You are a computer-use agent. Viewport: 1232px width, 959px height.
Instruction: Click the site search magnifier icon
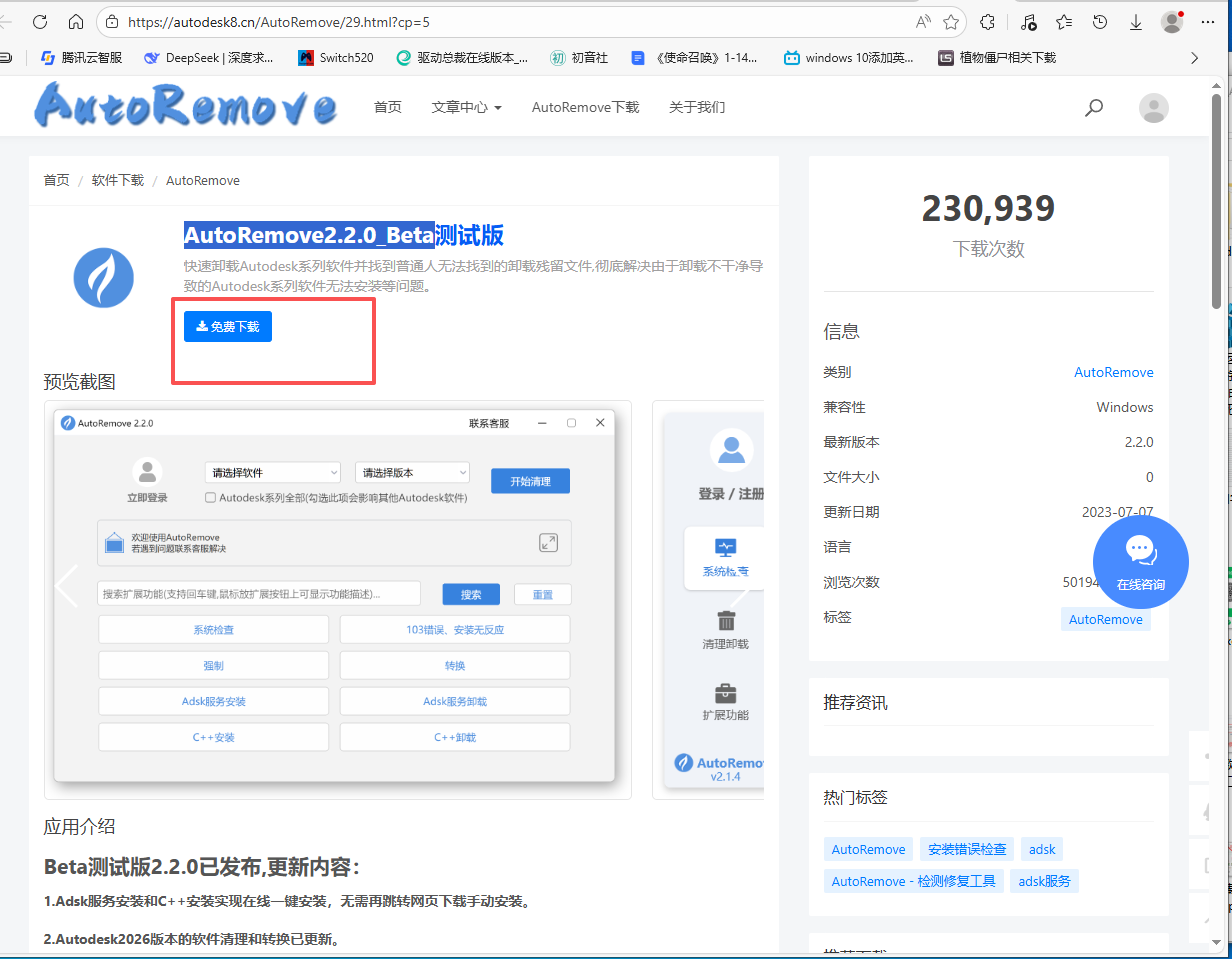1094,107
